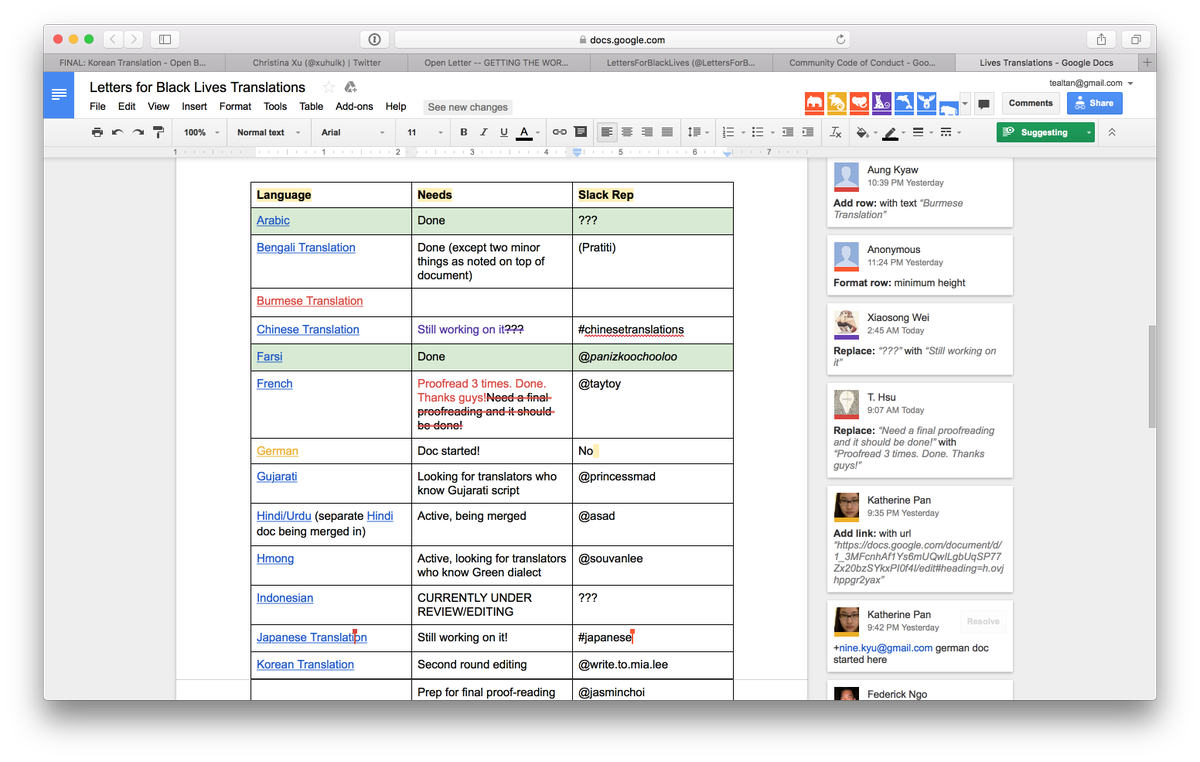Click the print icon in the toolbar
The width and height of the screenshot is (1200, 762).
coord(97,132)
